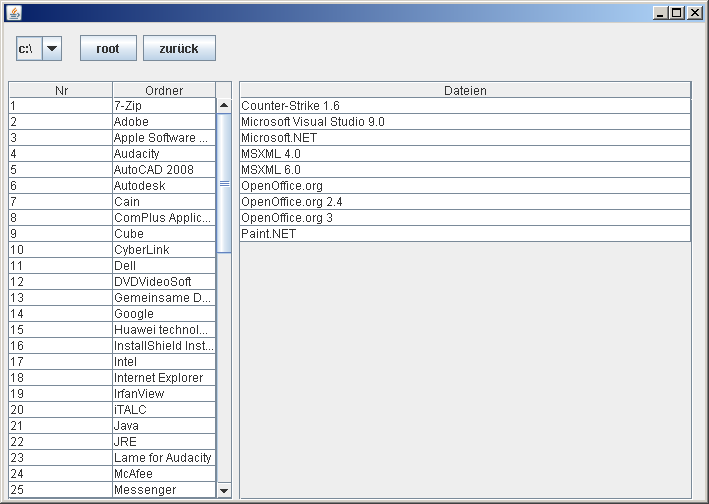Click the Nr cell 17
Viewport: 709px width, 504px height.
coord(61,362)
